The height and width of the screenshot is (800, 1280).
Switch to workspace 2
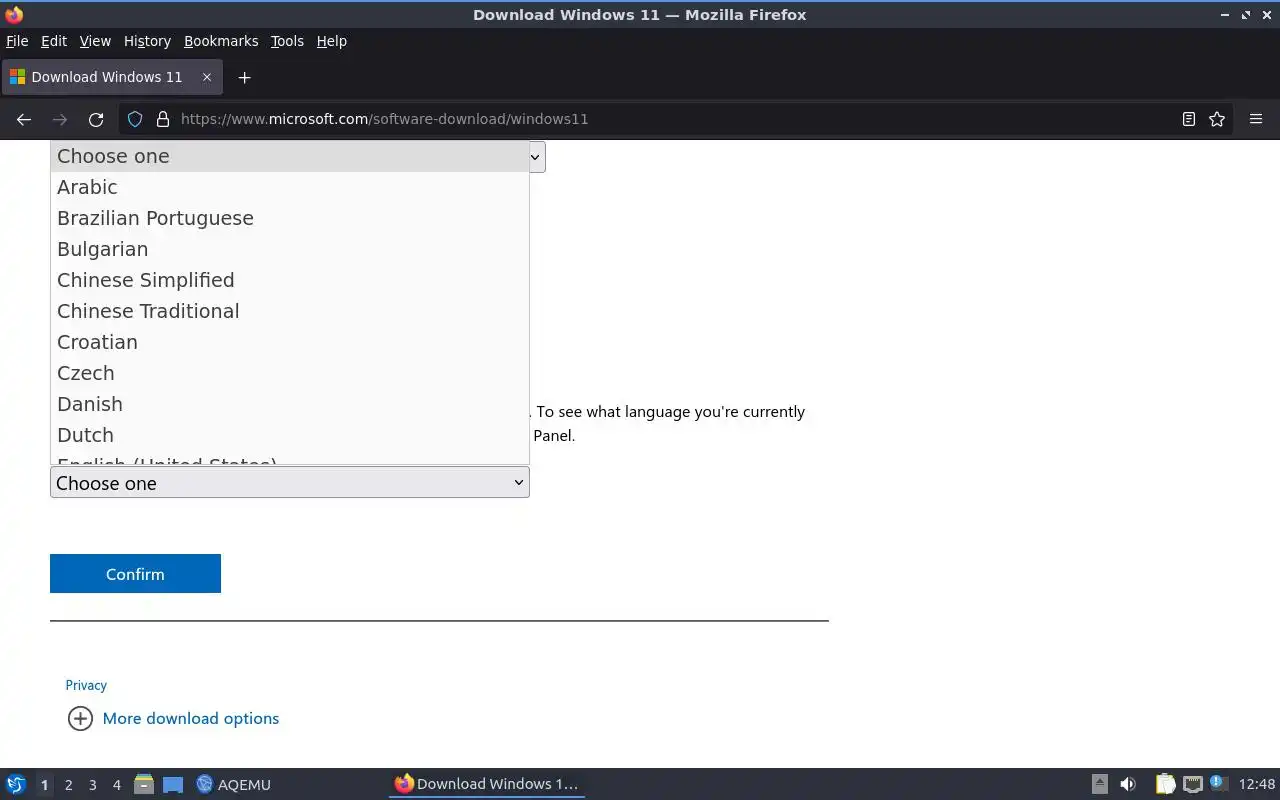[x=68, y=785]
